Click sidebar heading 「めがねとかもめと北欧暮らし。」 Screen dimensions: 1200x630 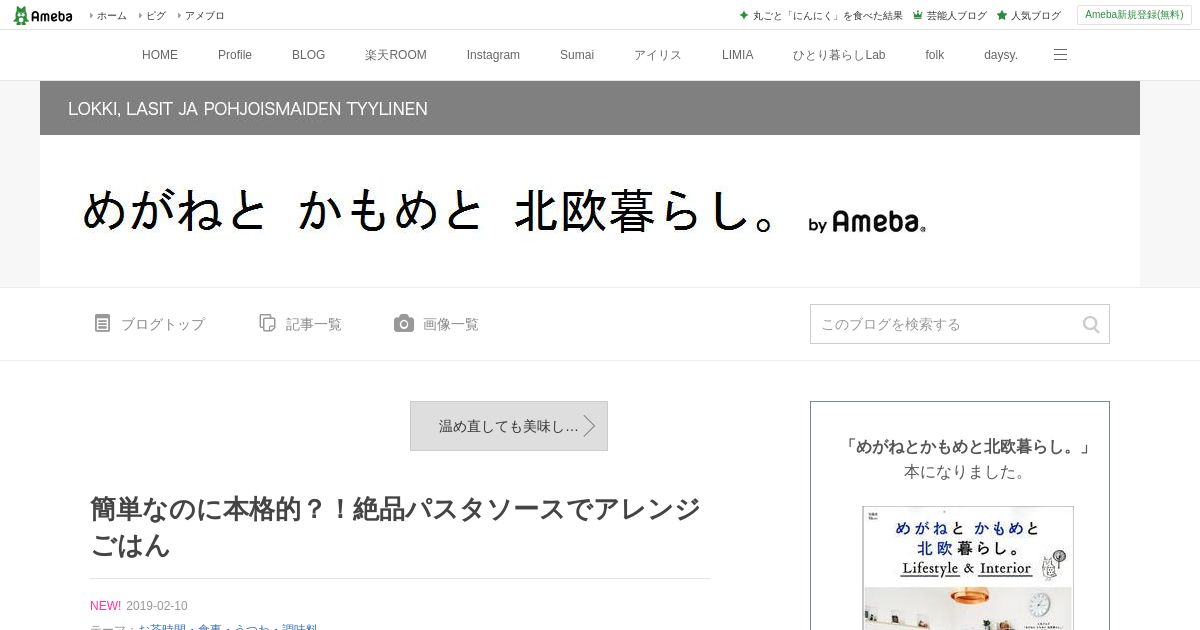point(966,447)
